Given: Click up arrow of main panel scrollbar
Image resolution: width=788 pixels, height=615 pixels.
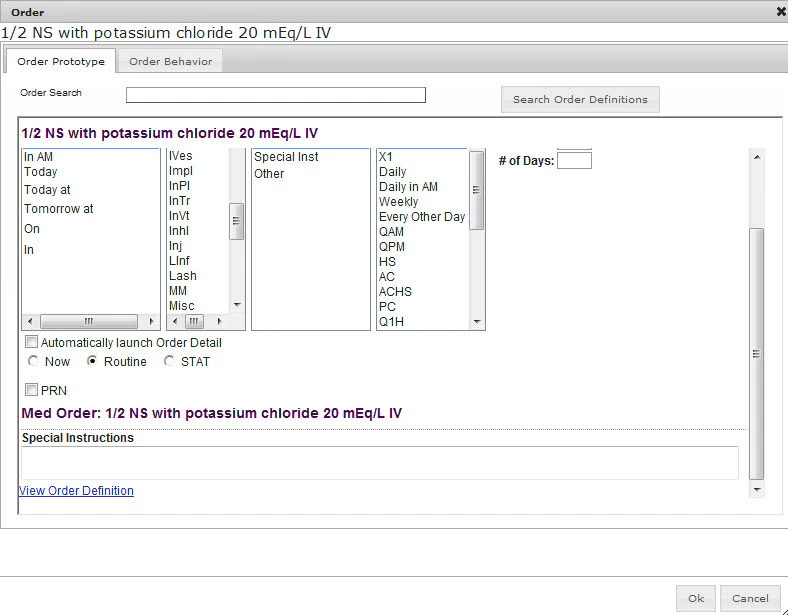Looking at the screenshot, I should (757, 157).
